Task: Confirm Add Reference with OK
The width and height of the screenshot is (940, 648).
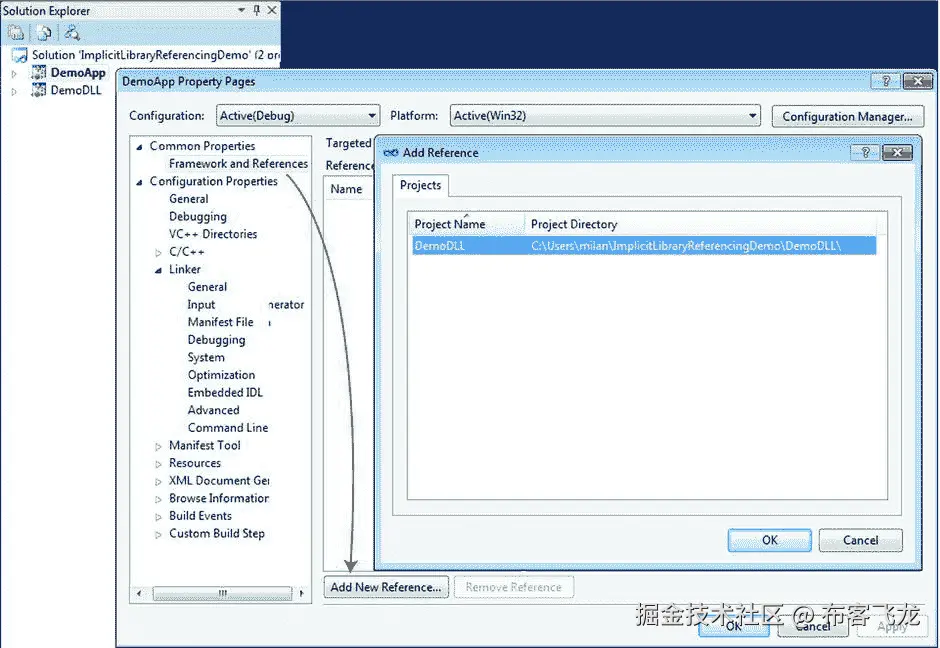Action: click(770, 540)
